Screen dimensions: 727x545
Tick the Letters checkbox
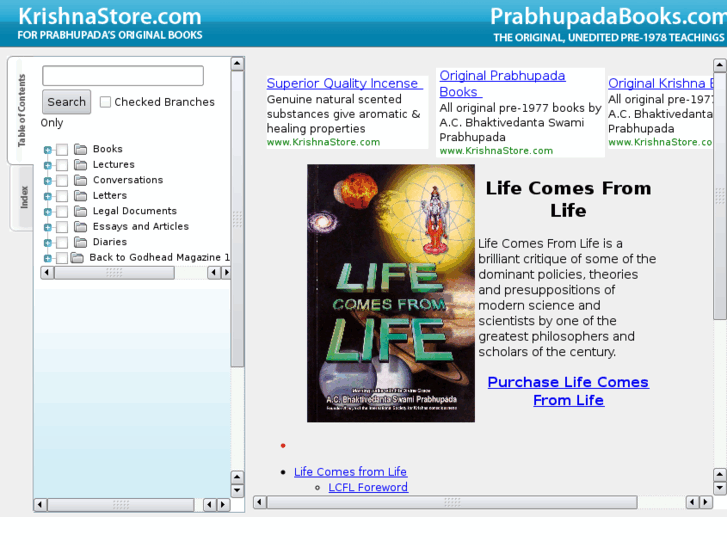[x=62, y=196]
